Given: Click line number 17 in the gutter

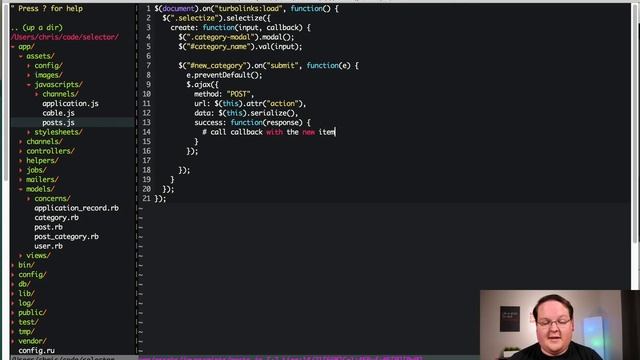Looking at the screenshot, I should click(147, 161).
